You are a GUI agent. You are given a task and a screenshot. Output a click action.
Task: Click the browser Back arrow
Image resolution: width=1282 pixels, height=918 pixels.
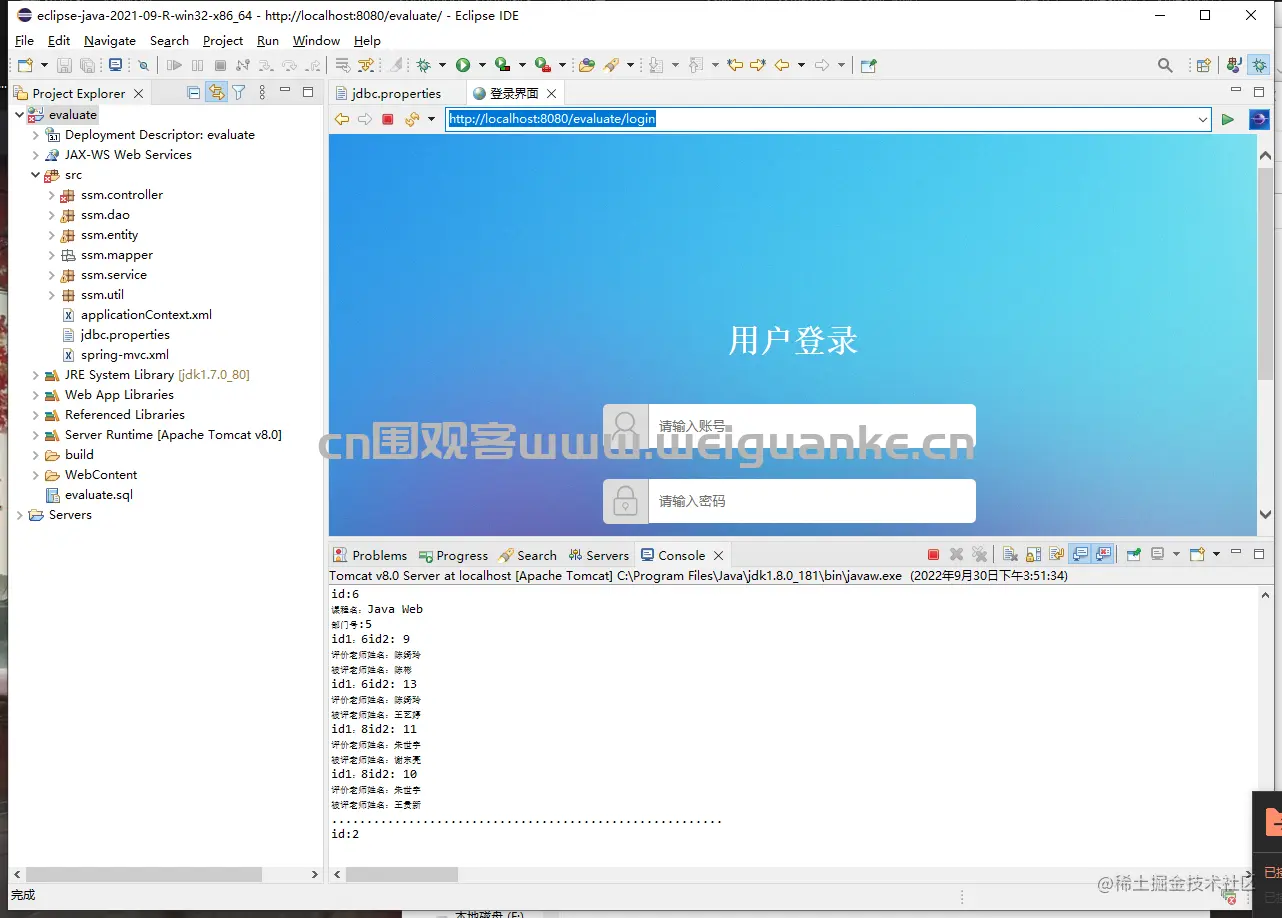click(342, 119)
